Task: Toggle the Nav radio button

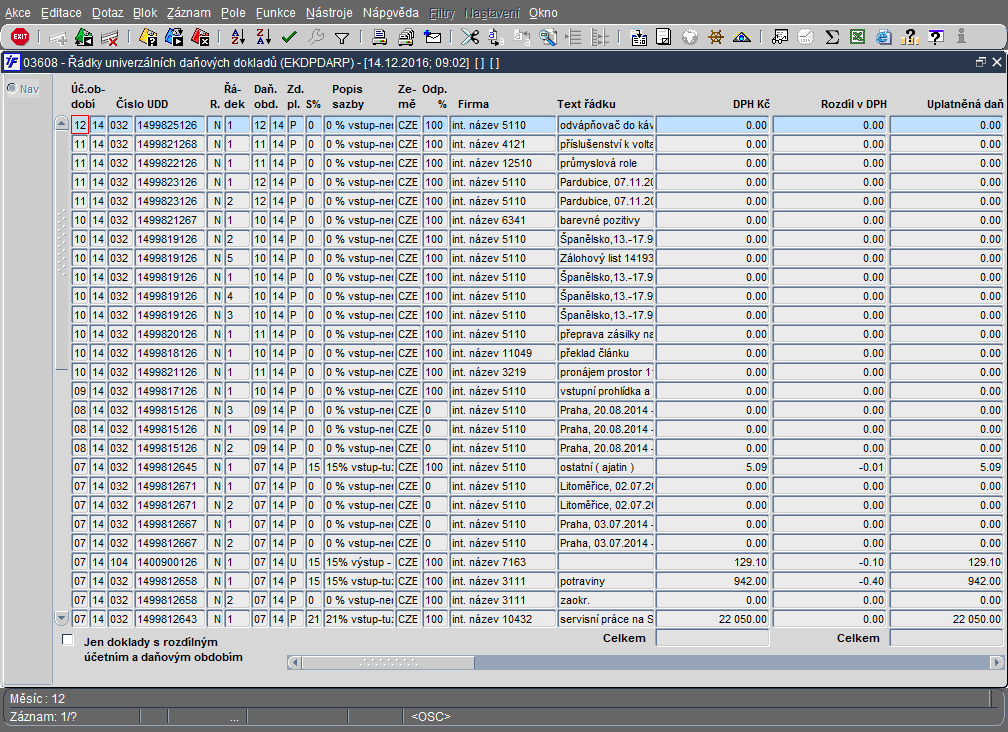Action: 12,88
